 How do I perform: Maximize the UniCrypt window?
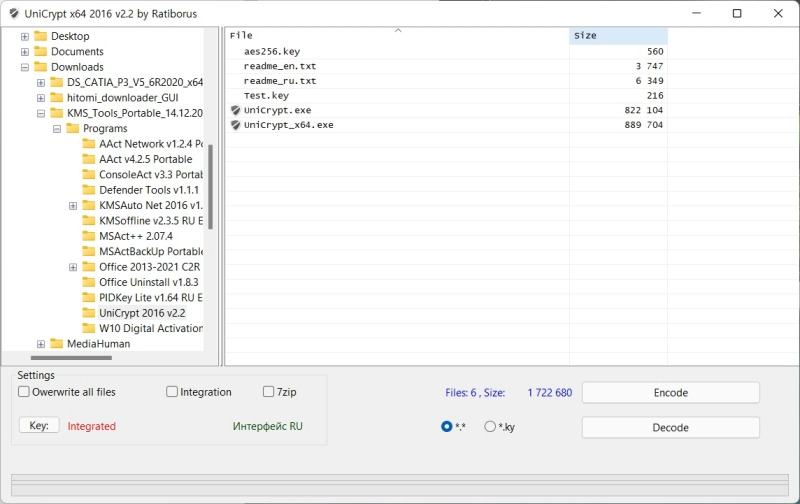click(737, 13)
